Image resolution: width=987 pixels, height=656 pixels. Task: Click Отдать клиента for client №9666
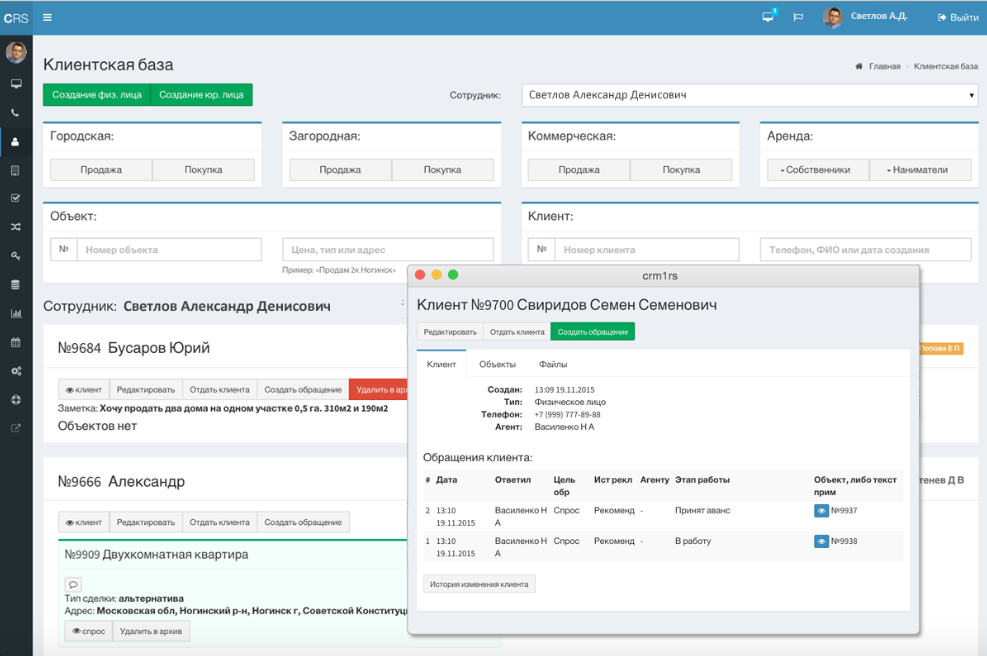click(x=220, y=522)
